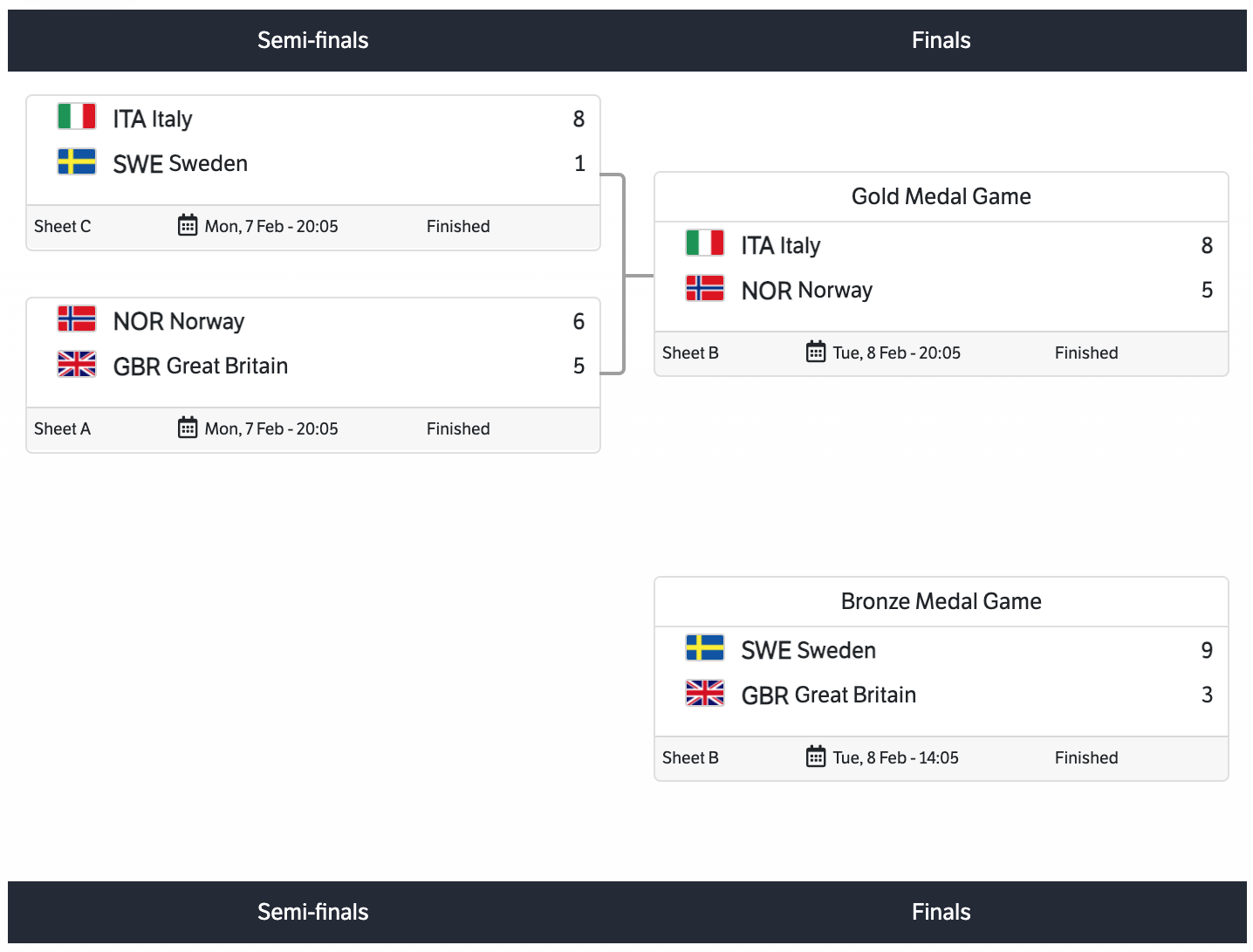This screenshot has width=1253, height=952.
Task: Click calendar icon in Bronze Medal Game
Action: [816, 757]
